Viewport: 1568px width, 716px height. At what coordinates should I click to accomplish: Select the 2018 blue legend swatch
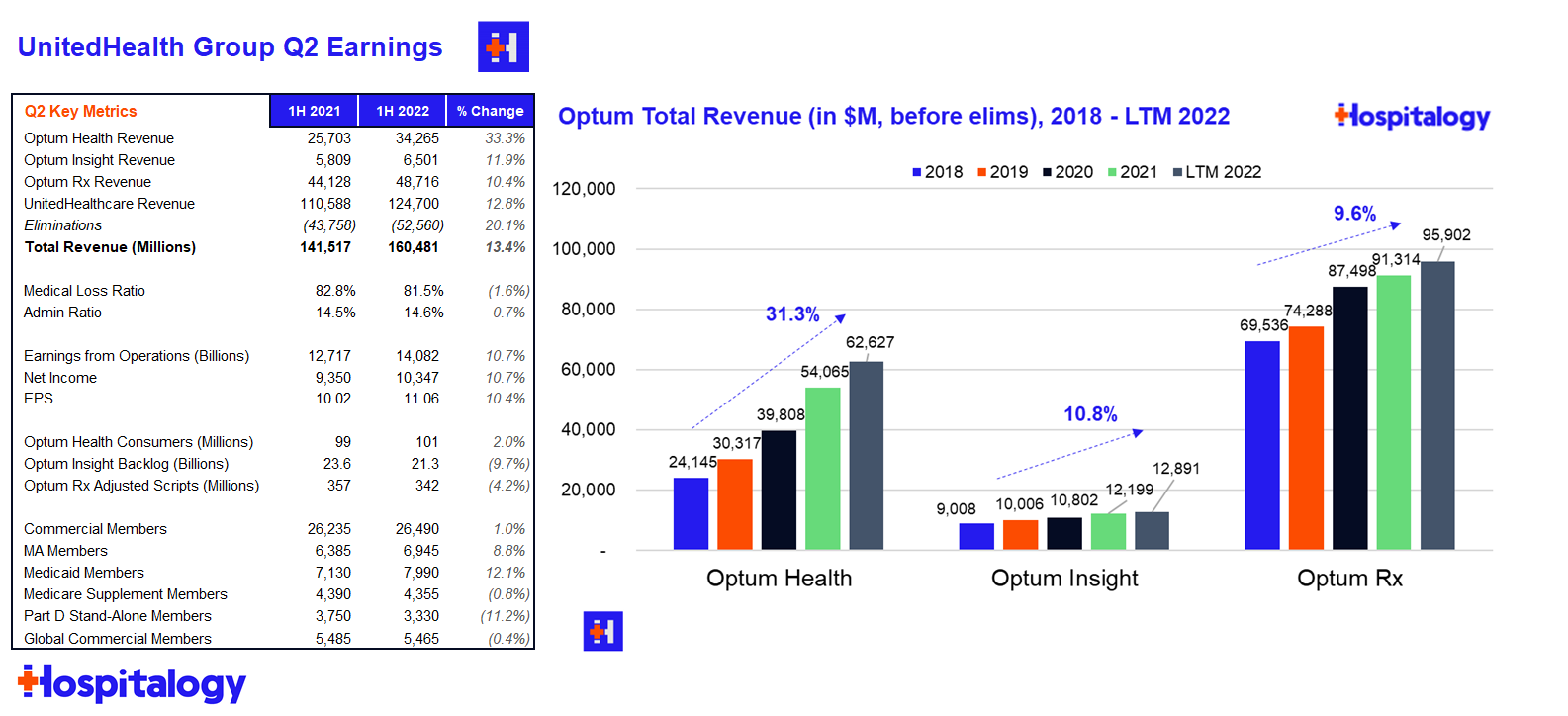tap(917, 172)
